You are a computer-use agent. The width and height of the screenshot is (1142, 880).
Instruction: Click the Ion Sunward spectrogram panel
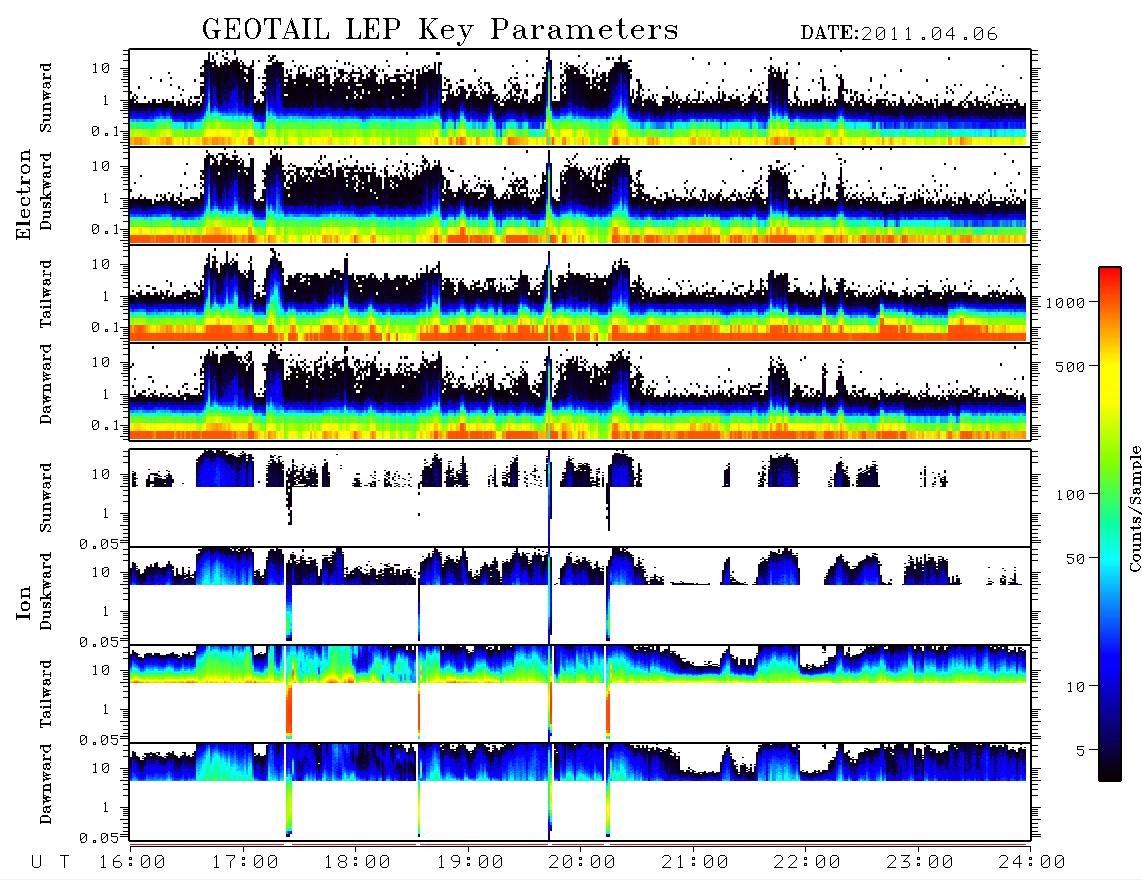pos(580,498)
